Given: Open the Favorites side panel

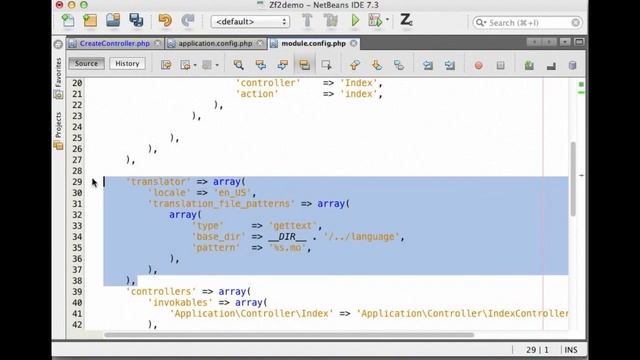Looking at the screenshot, I should 58,78.
